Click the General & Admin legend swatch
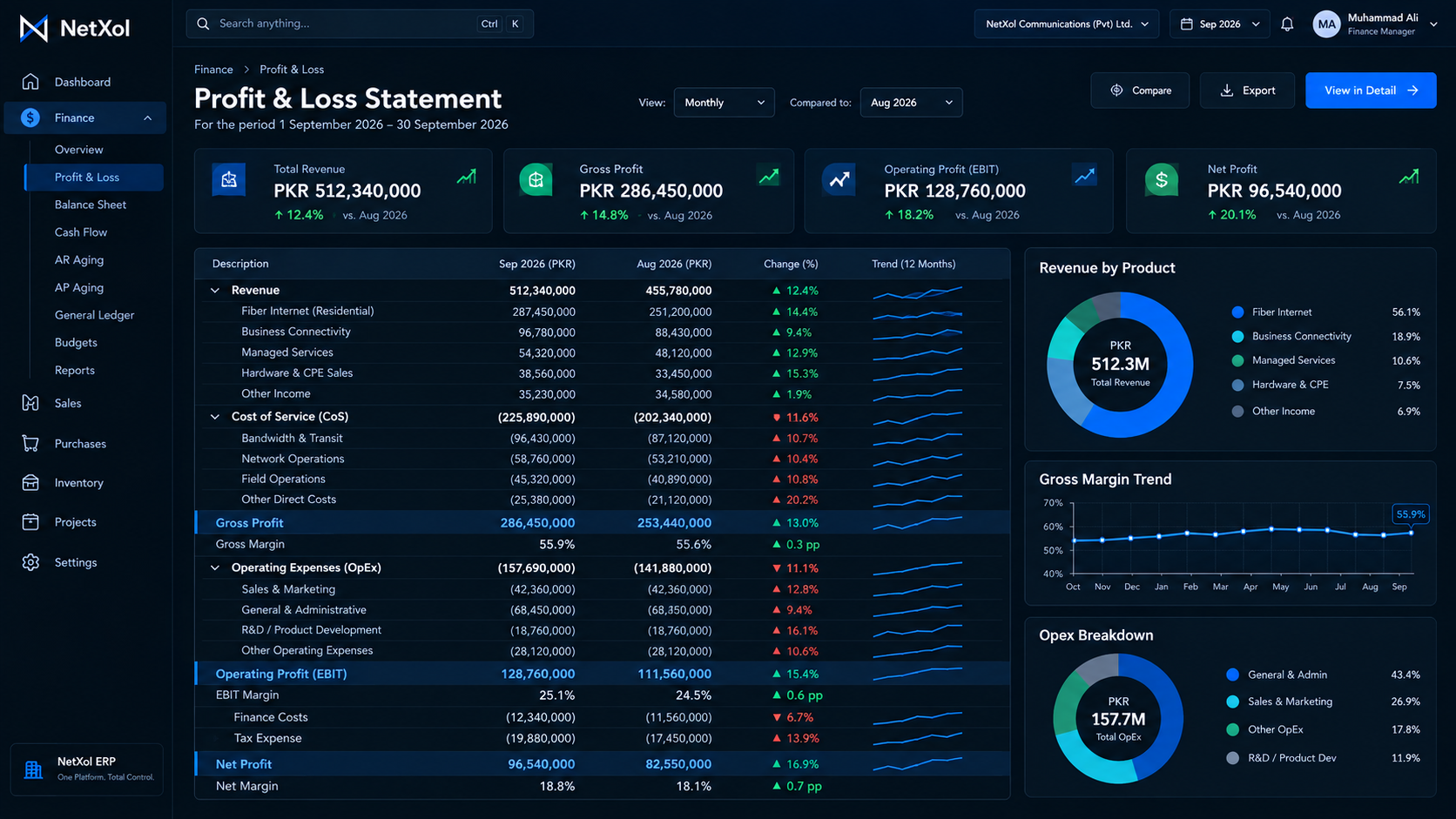This screenshot has height=819, width=1456. [1232, 675]
